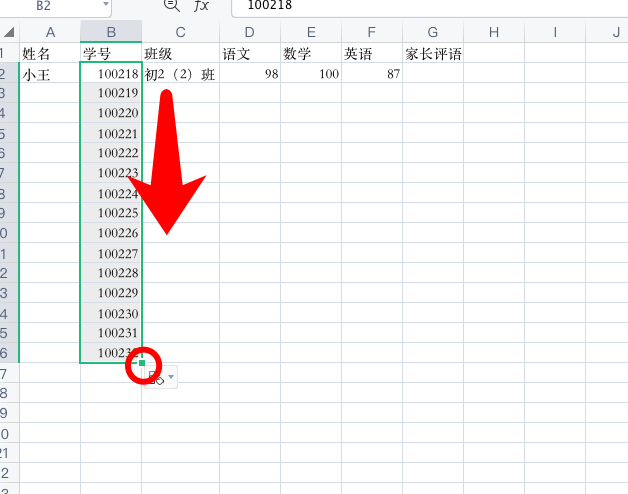Select cell containing 姓名
The height and width of the screenshot is (494, 628).
click(x=50, y=53)
